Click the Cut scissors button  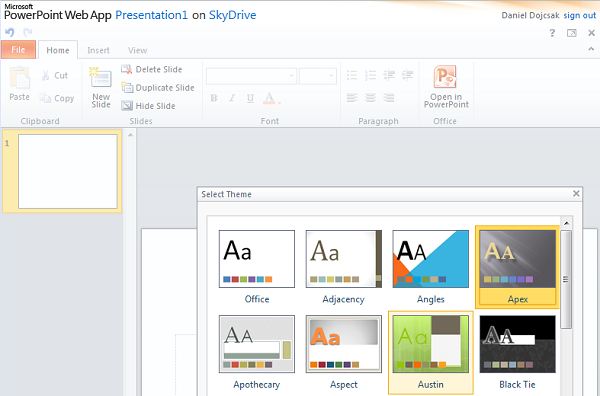pos(54,75)
